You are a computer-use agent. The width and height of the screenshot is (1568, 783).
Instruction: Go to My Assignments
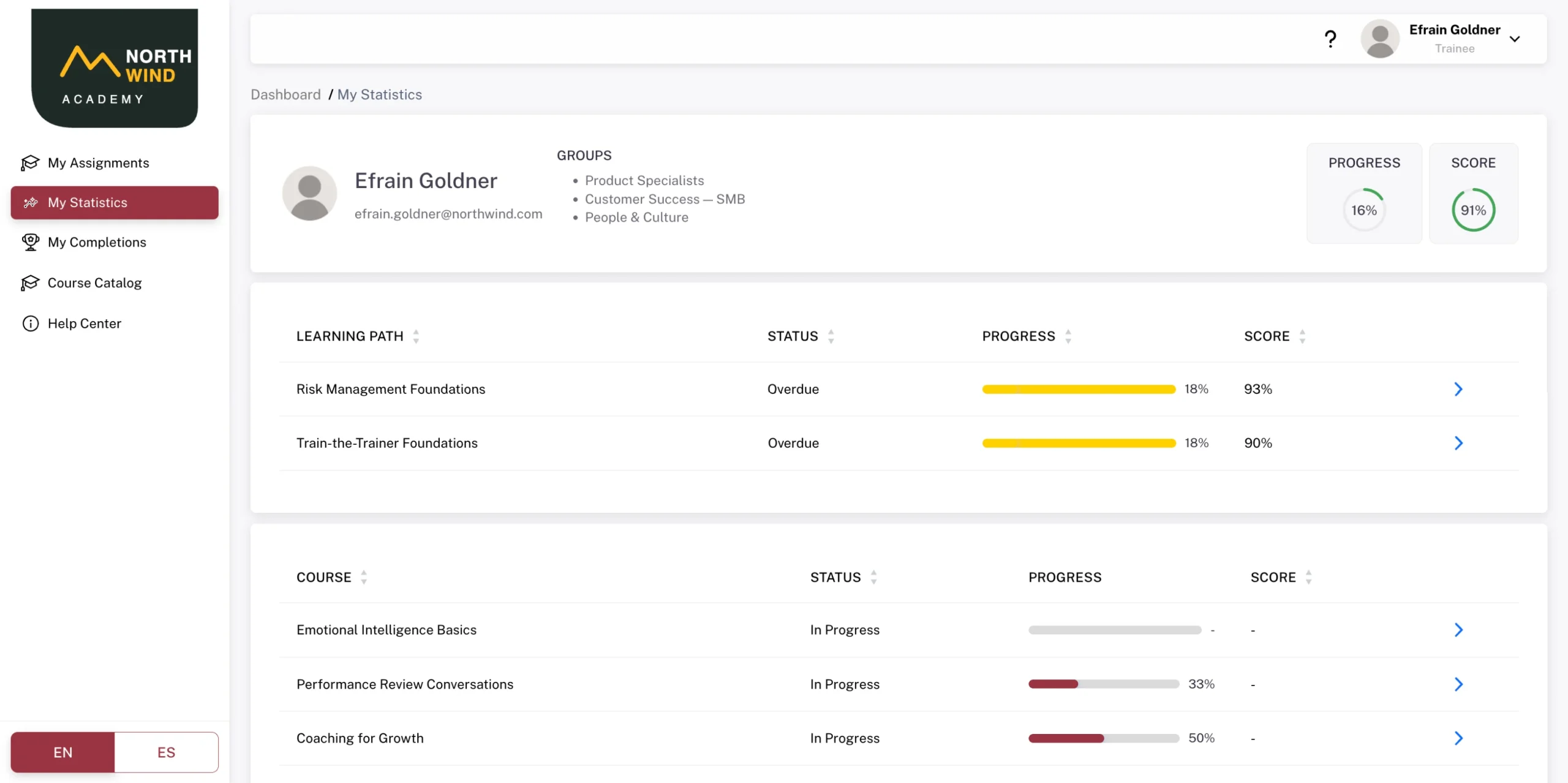pos(115,163)
